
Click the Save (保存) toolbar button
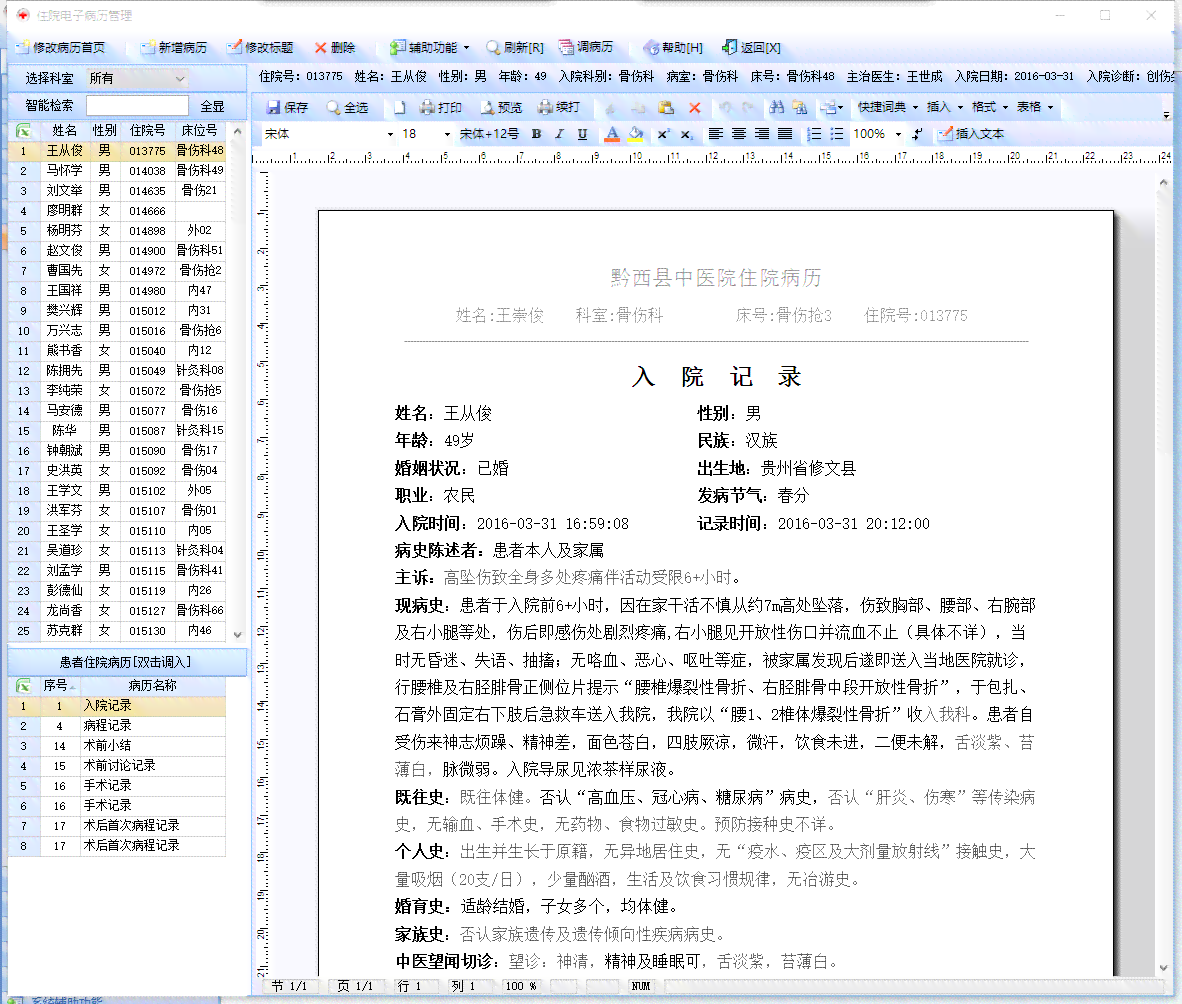coord(287,108)
